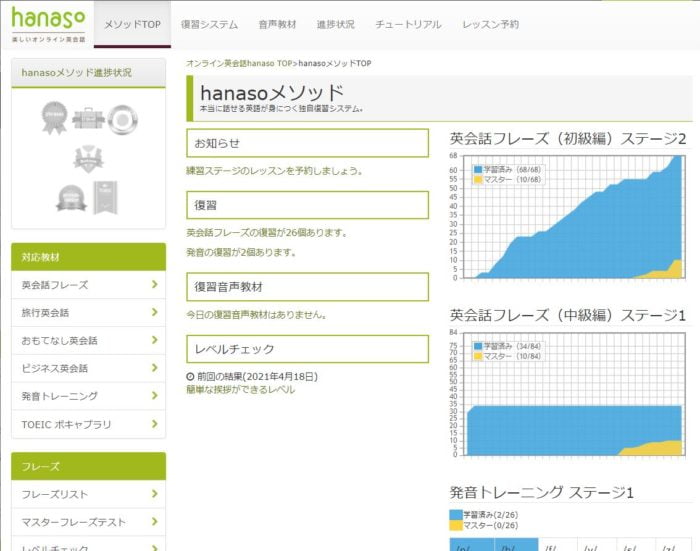Click the 初級編 ステージ2 progress chart
Screen dimensions: 700x551
pos(574,217)
